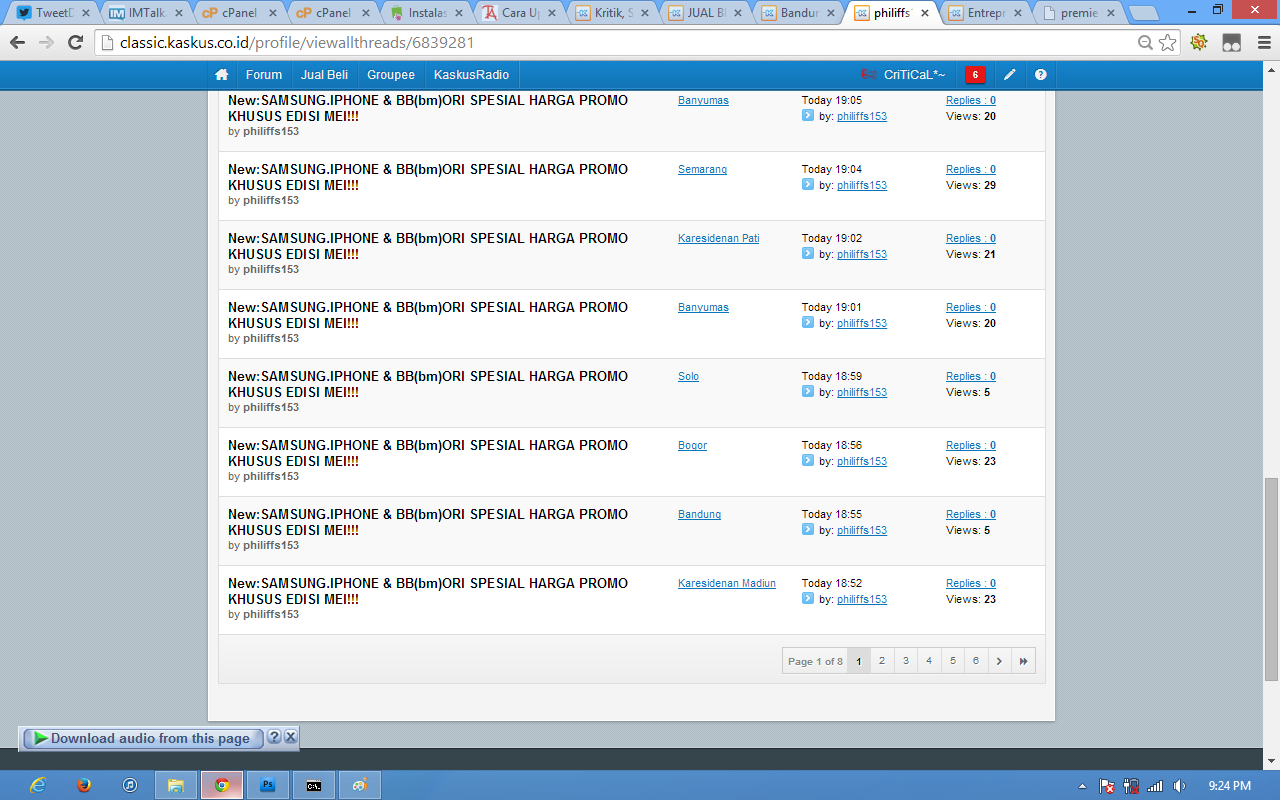Image resolution: width=1280 pixels, height=800 pixels.
Task: Launch Firefox from the taskbar
Action: point(84,785)
